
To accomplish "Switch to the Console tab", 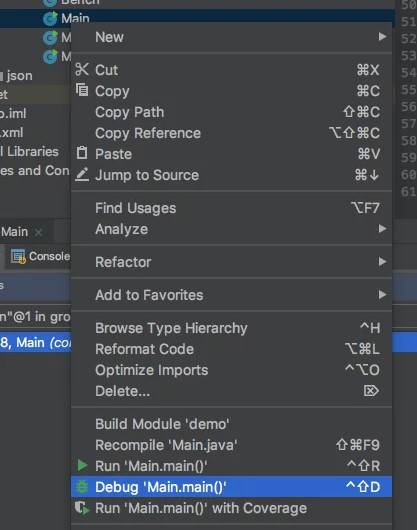I will coord(40,256).
